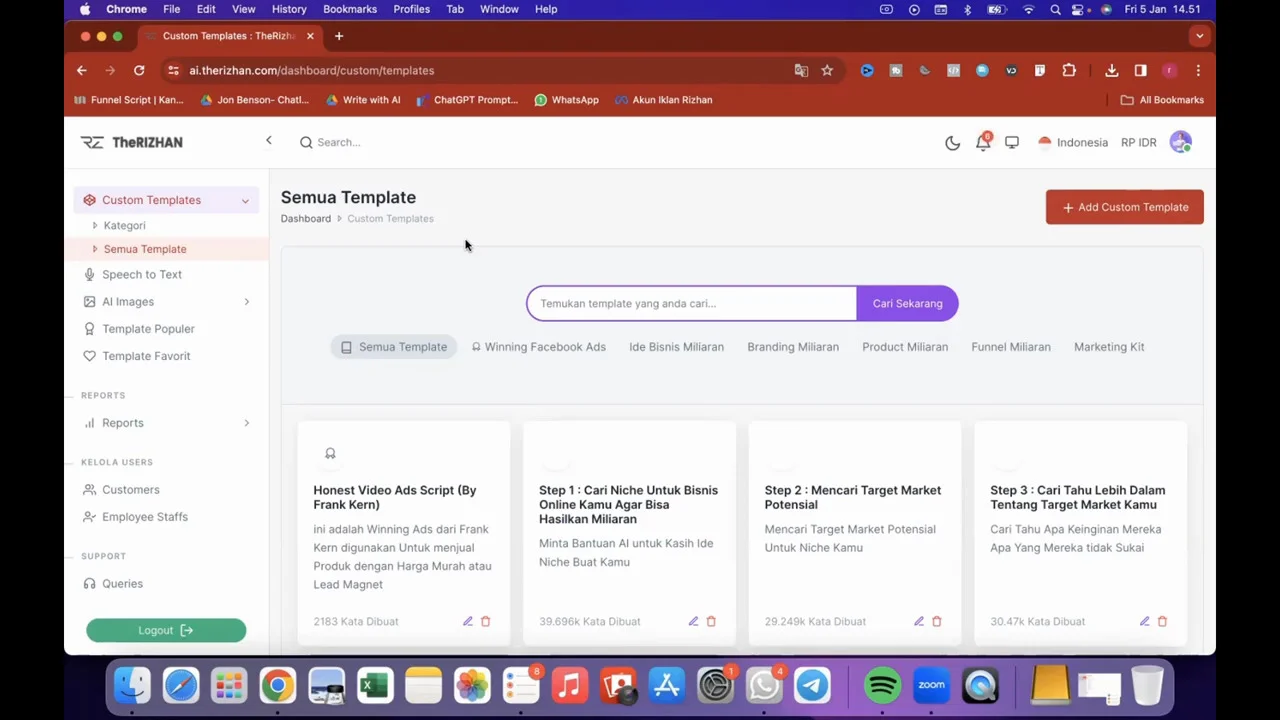Reload the page in Chrome
The image size is (1280, 720).
139,70
